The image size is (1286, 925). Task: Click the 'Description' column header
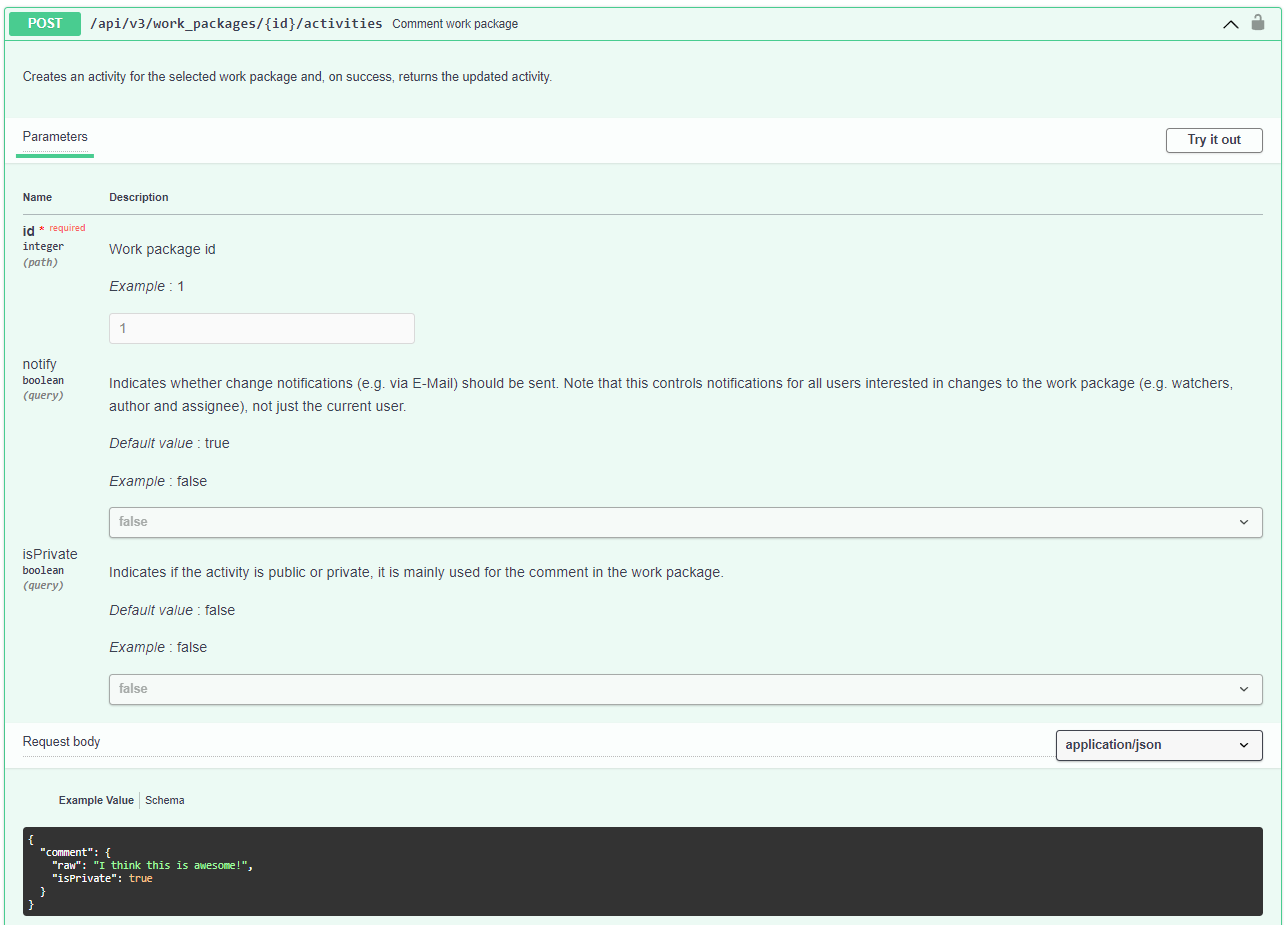point(139,197)
